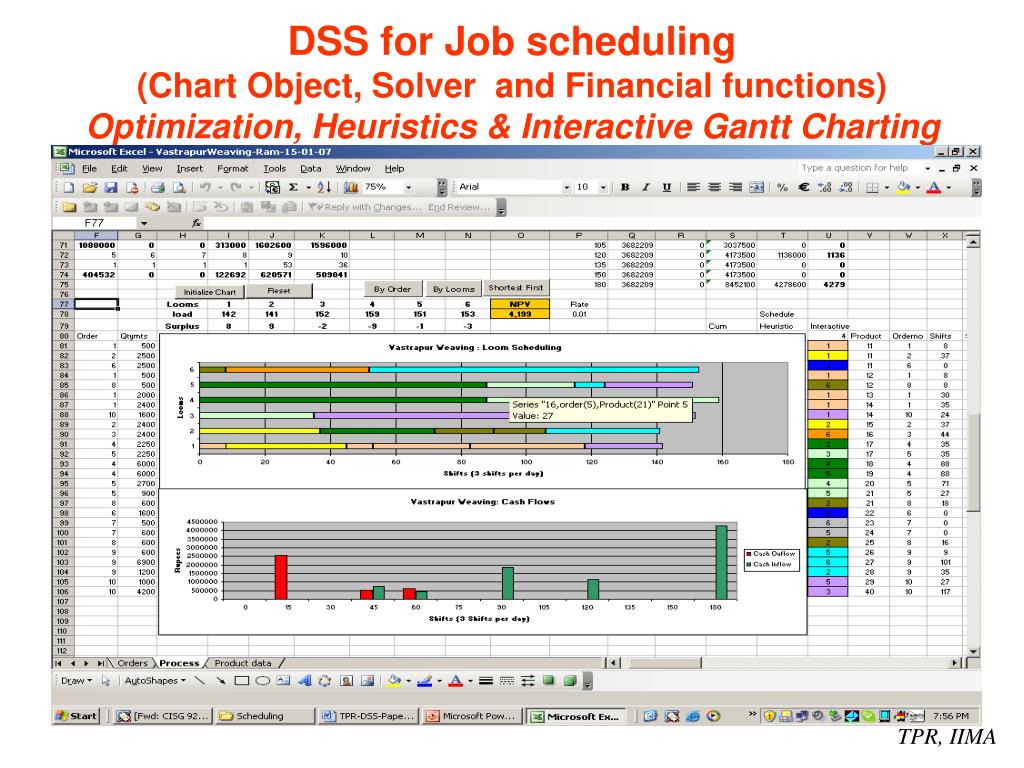Insert WordArt from Drawing toolbar
The image size is (1024, 768).
click(304, 680)
